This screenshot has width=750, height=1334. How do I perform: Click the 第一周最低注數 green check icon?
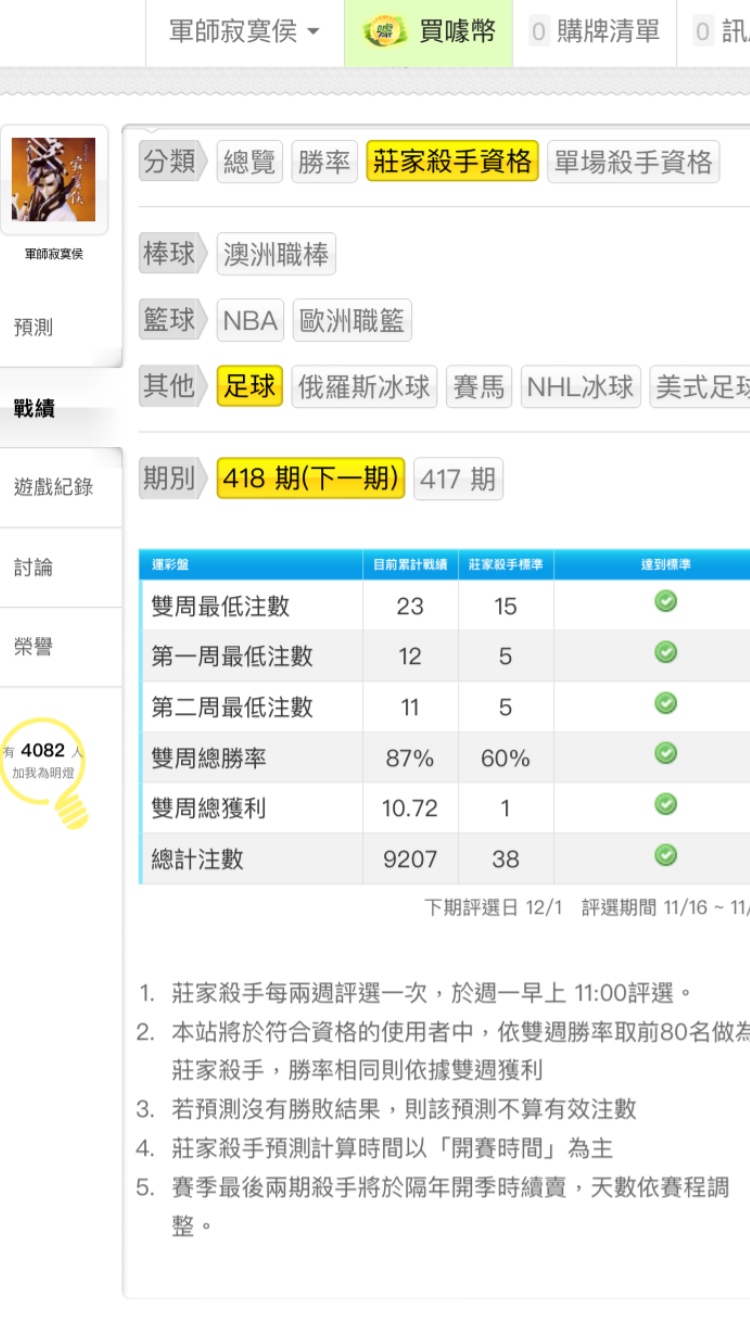[x=665, y=652]
